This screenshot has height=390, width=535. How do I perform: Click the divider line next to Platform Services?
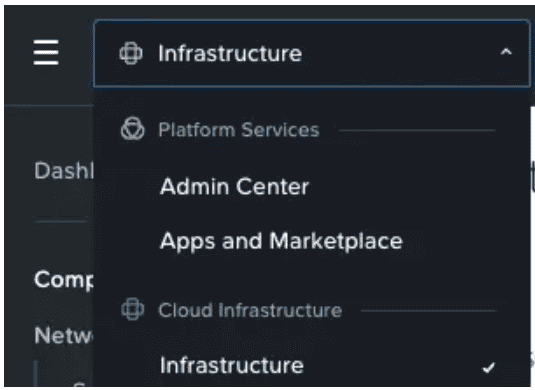(417, 130)
